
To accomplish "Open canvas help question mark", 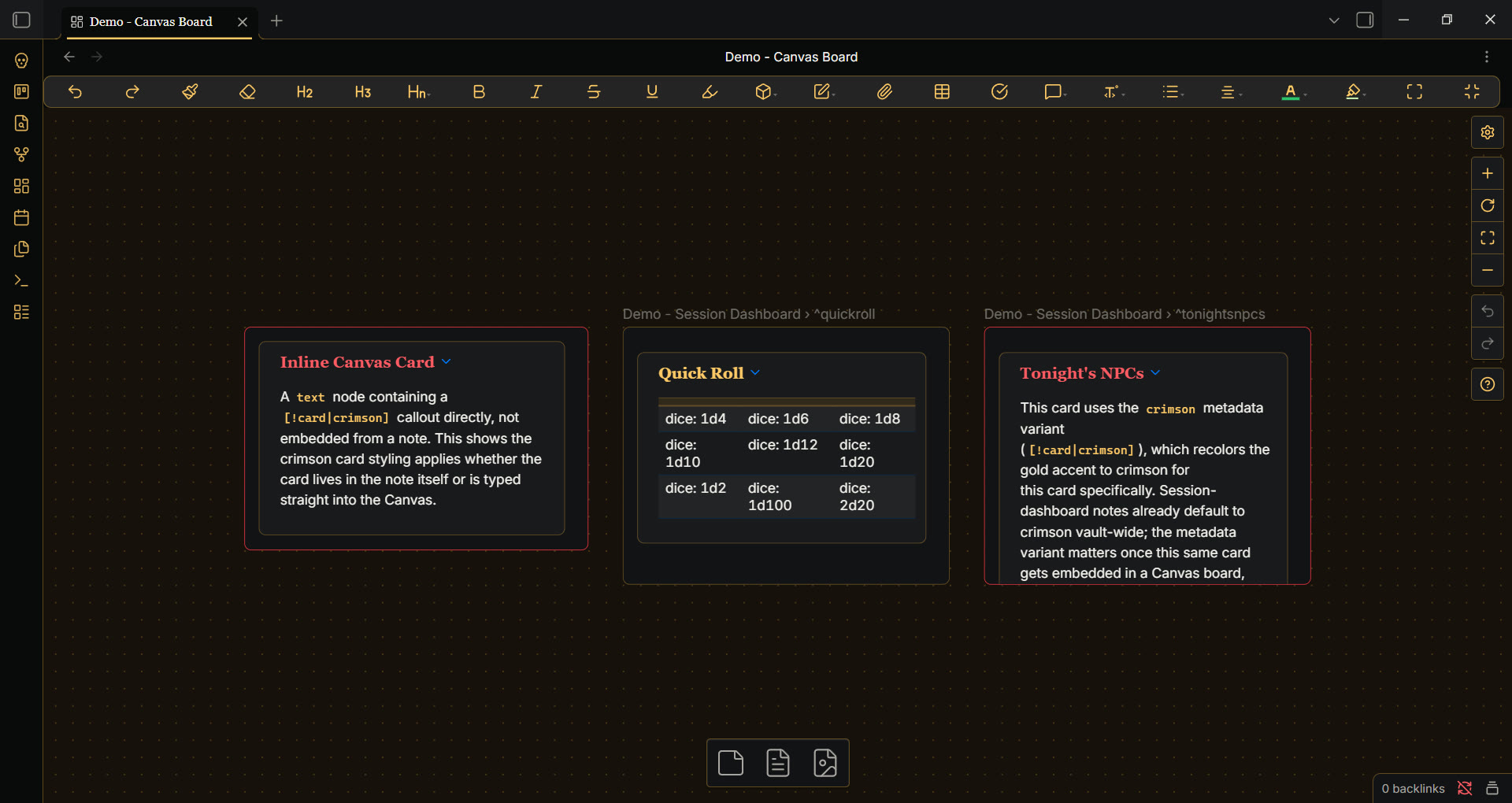I will pyautogui.click(x=1488, y=384).
